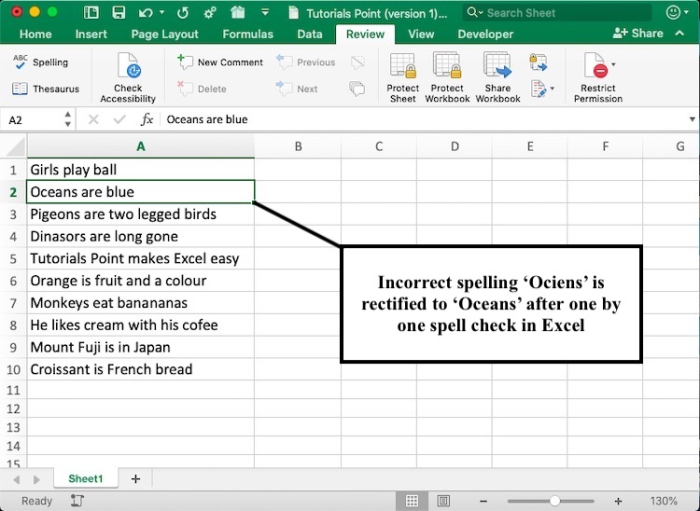Click Protect Workbook

tap(447, 78)
